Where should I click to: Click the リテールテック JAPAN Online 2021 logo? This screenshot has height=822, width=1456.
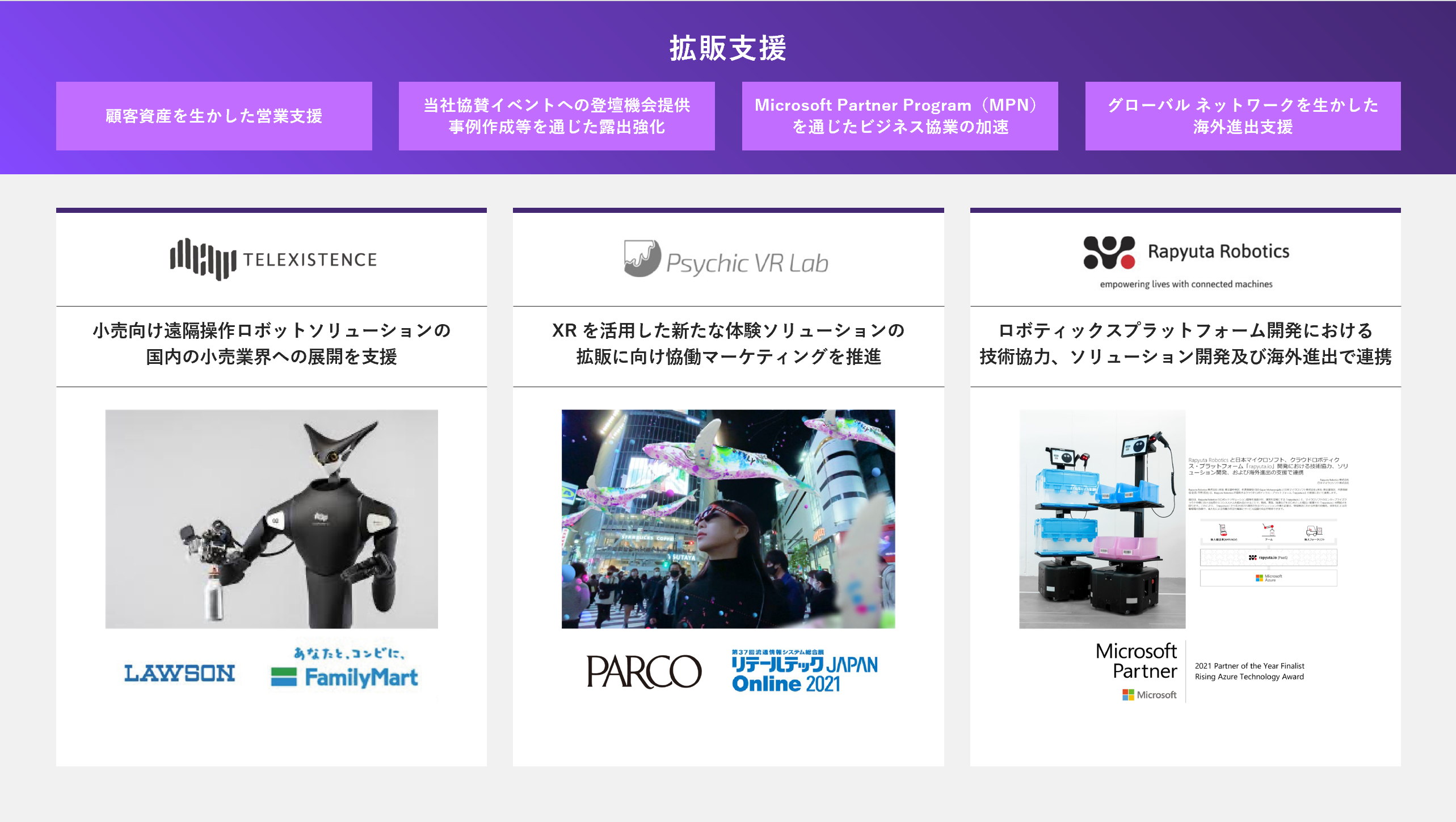pyautogui.click(x=804, y=672)
